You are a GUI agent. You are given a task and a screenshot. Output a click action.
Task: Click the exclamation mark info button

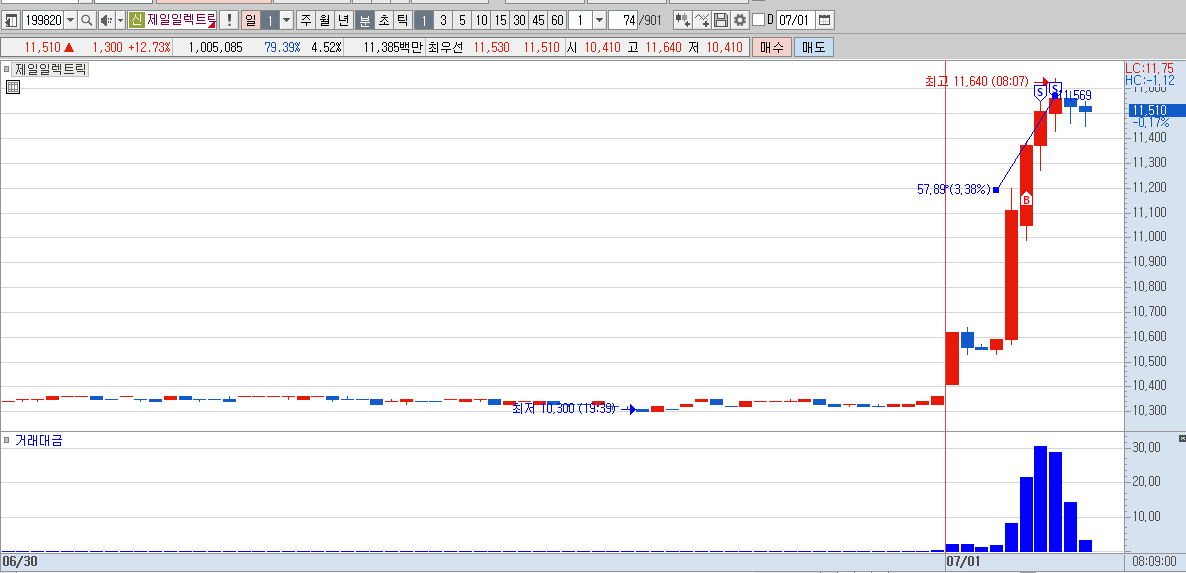229,20
